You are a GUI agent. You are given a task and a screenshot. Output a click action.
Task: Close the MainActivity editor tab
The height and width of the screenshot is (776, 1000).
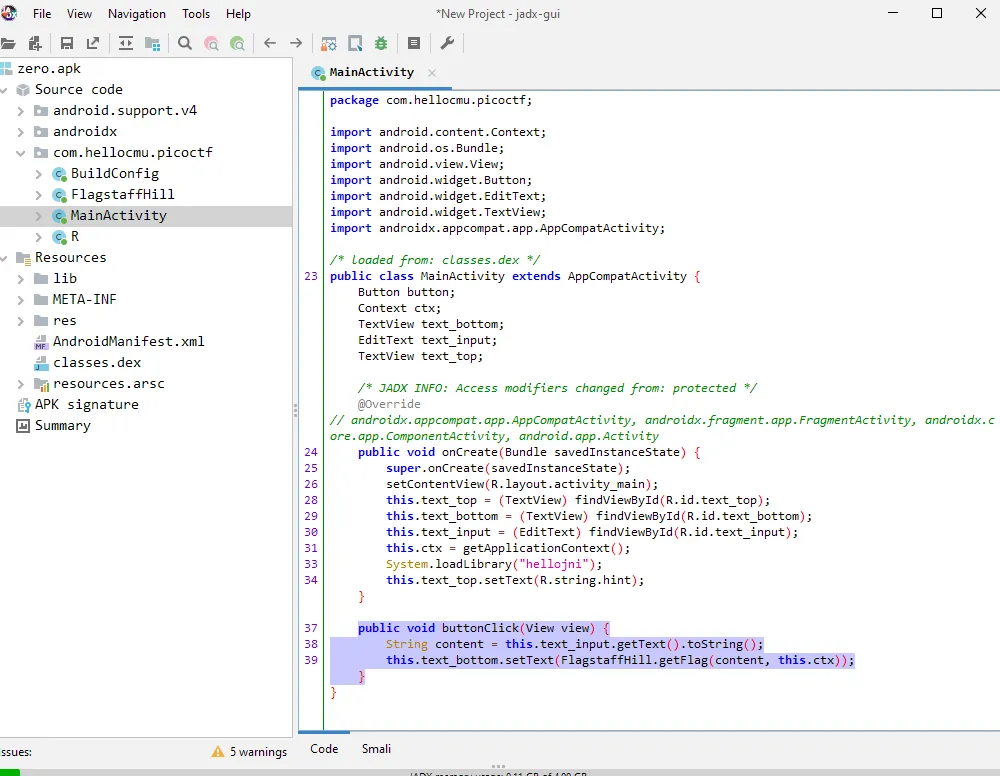coord(432,73)
